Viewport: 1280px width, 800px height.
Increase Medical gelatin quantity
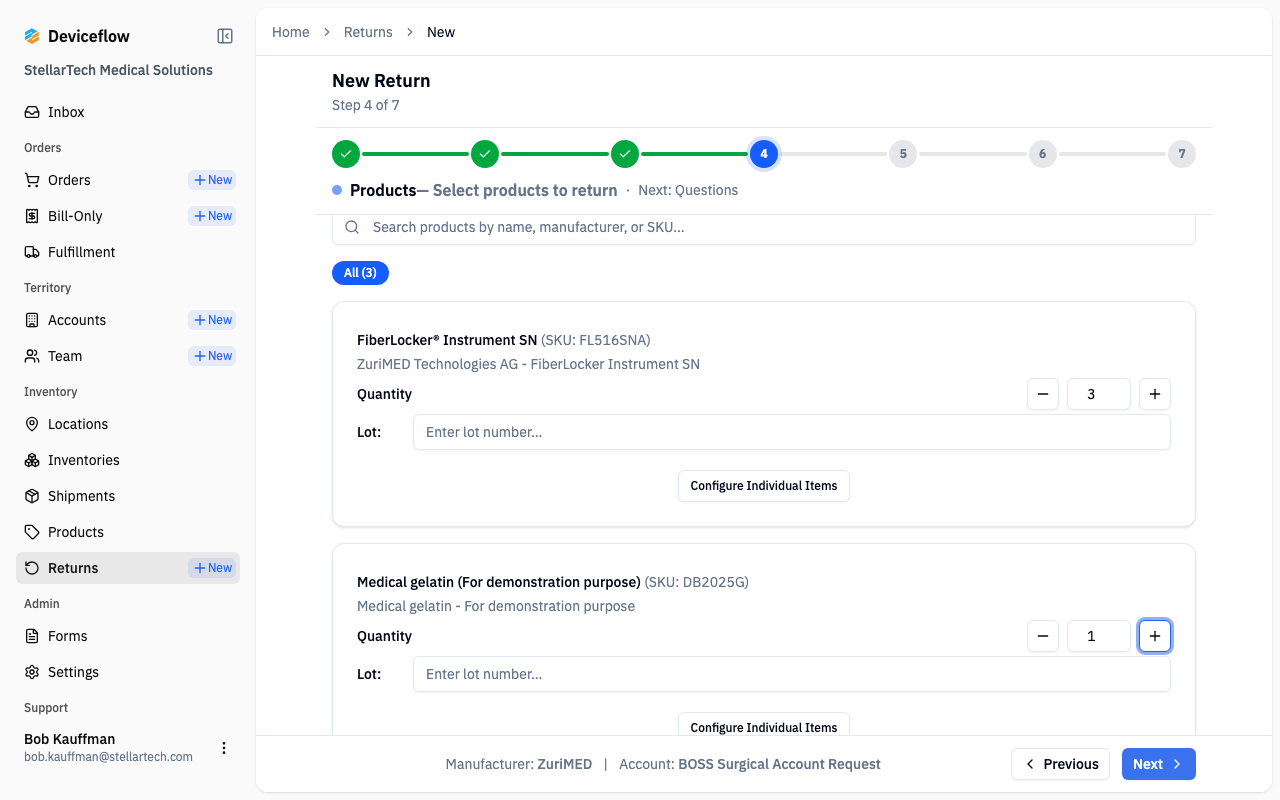[x=1155, y=636]
